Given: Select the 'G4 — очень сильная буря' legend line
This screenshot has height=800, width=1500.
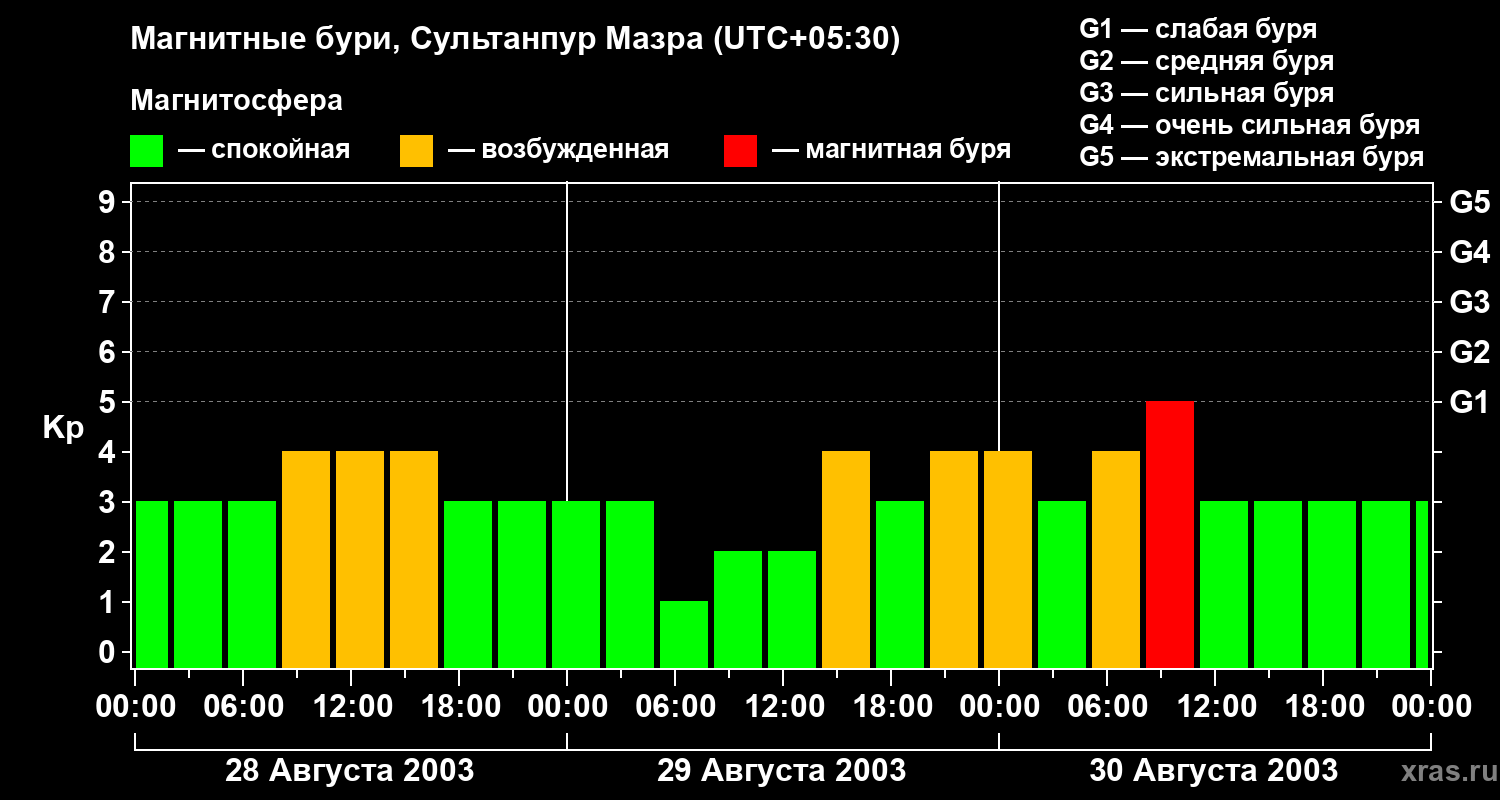Looking at the screenshot, I should [x=1249, y=125].
